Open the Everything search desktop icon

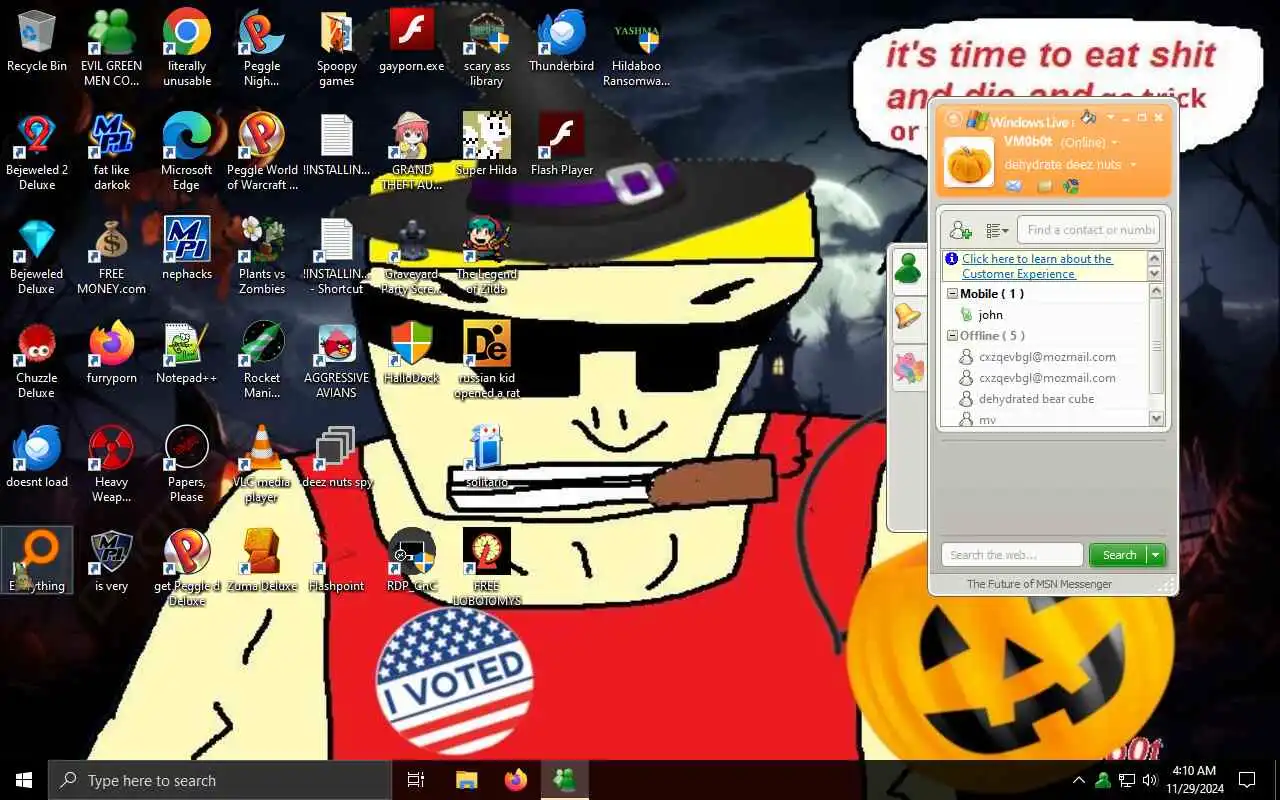click(x=37, y=561)
